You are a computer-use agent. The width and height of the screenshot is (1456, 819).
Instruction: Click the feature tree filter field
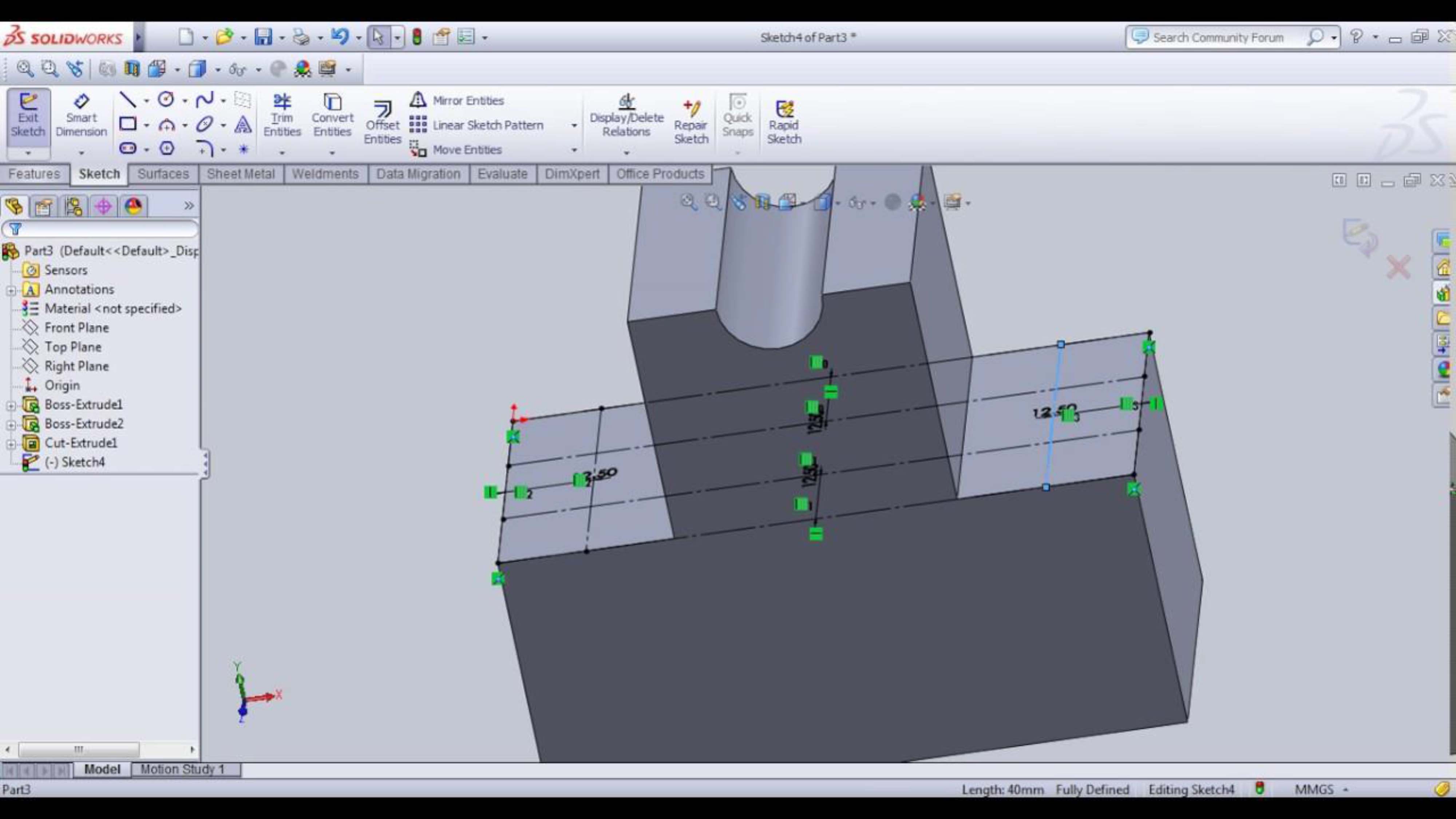[100, 229]
